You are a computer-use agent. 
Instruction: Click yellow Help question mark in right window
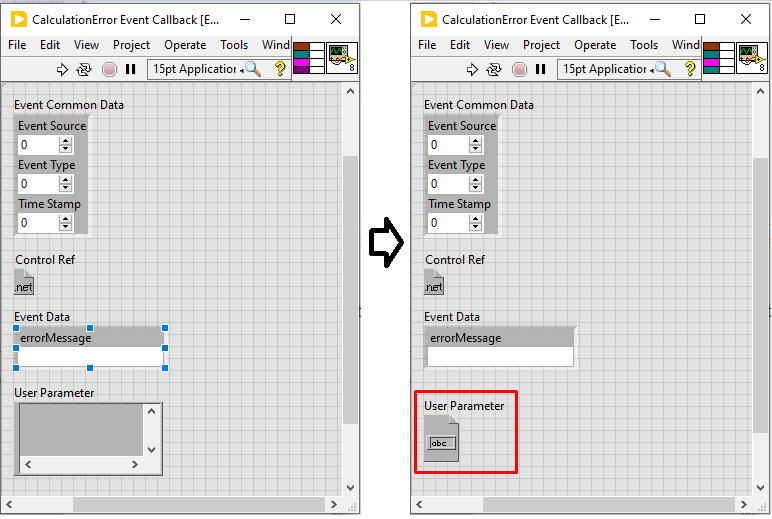[x=690, y=68]
